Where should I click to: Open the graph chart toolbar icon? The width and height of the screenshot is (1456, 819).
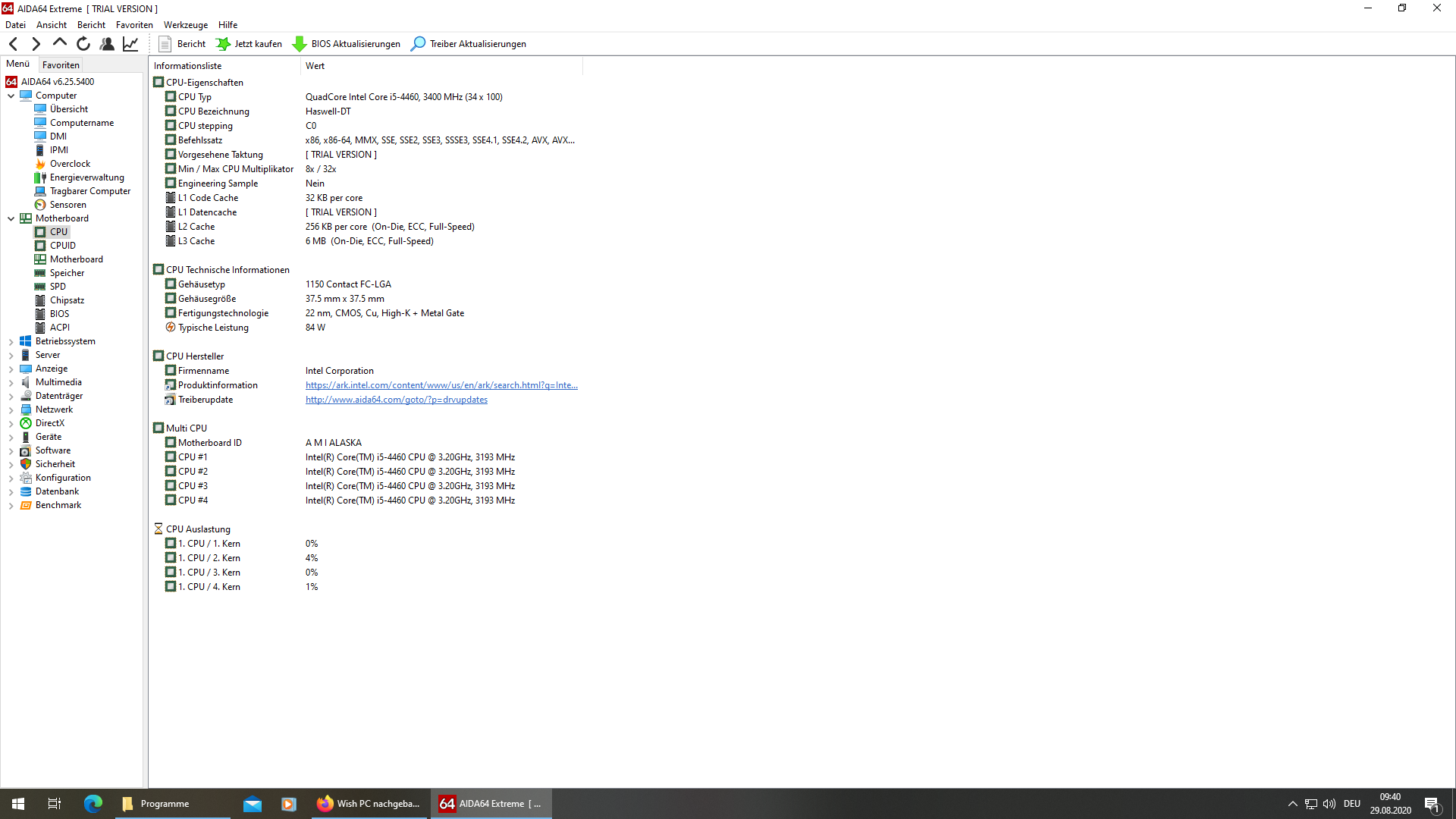tap(130, 44)
